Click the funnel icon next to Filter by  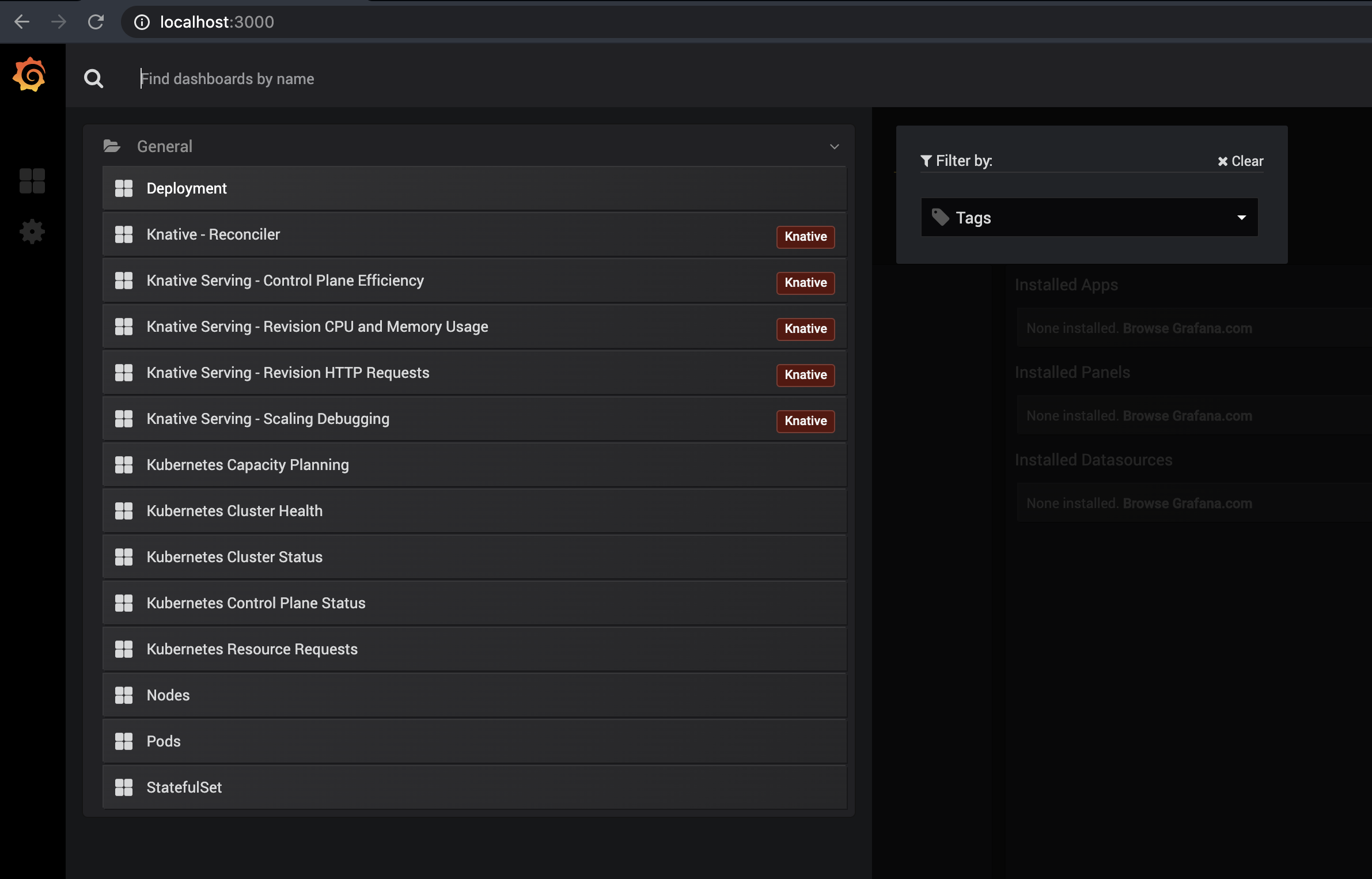tap(926, 161)
